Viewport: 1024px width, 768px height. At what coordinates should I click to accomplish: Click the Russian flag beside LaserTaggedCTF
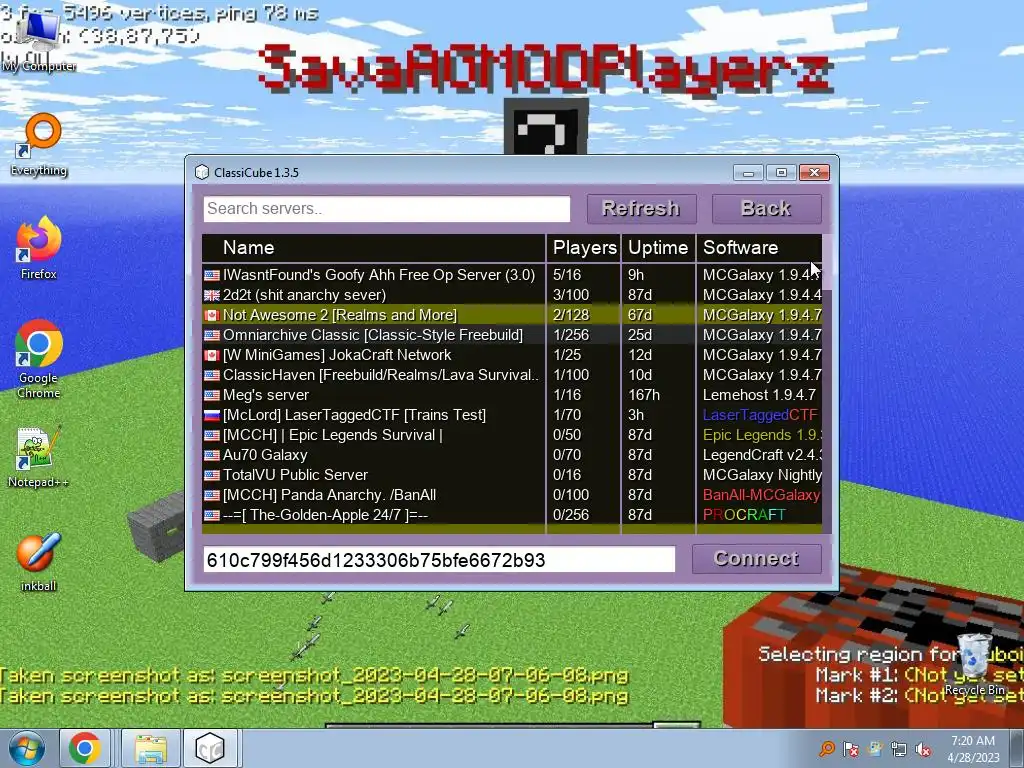click(x=212, y=415)
